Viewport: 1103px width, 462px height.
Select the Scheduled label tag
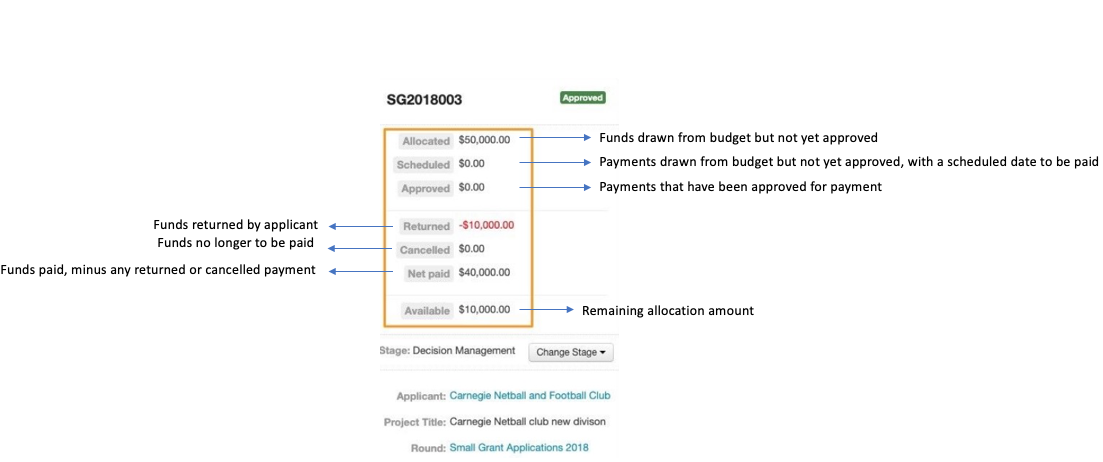[423, 165]
